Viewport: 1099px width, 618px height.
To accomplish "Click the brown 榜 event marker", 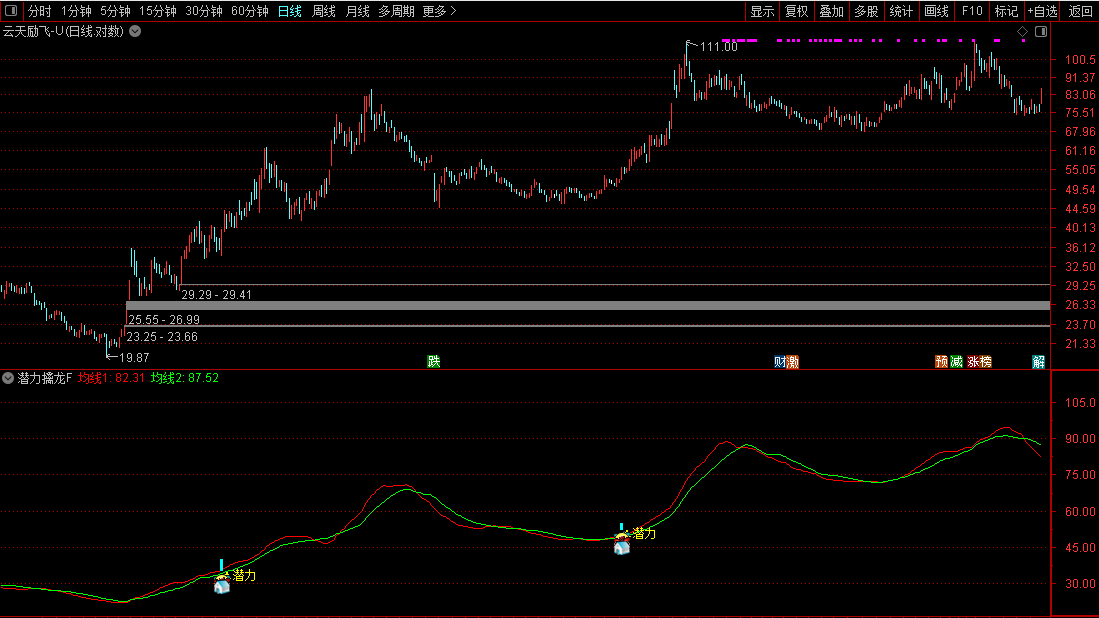I will [985, 362].
